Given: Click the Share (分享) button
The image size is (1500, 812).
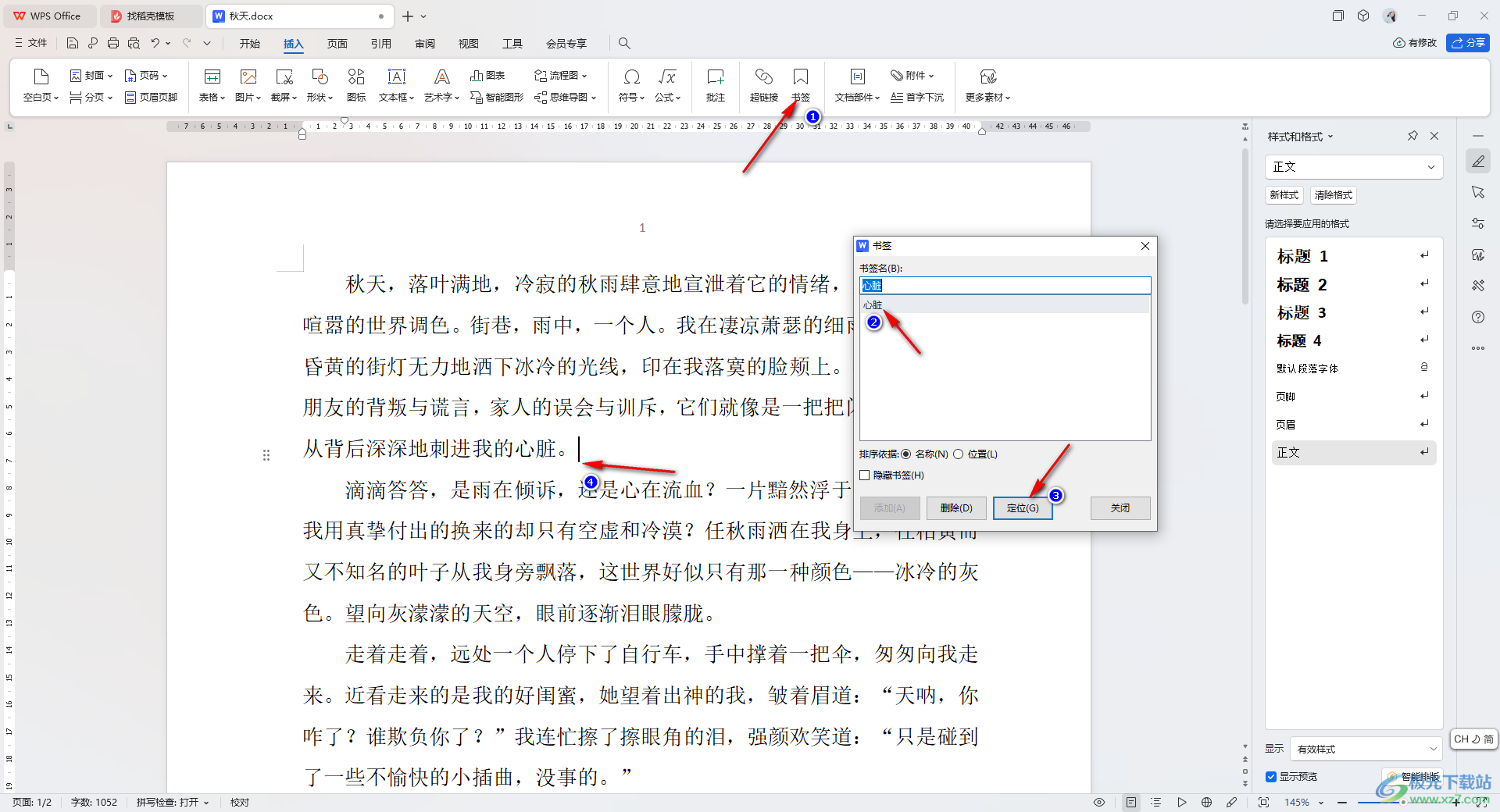Looking at the screenshot, I should (x=1468, y=43).
